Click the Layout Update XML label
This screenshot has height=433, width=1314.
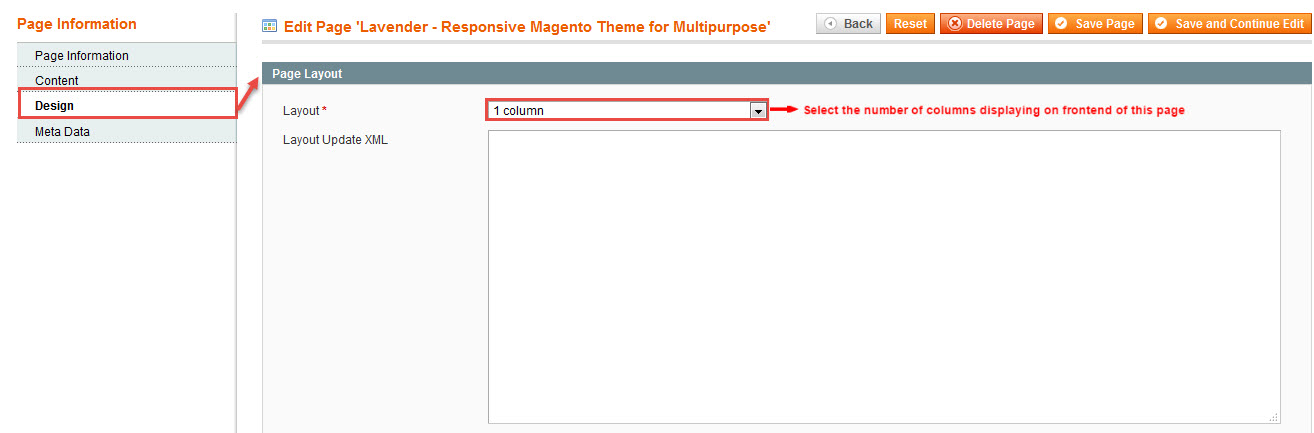pyautogui.click(x=335, y=140)
